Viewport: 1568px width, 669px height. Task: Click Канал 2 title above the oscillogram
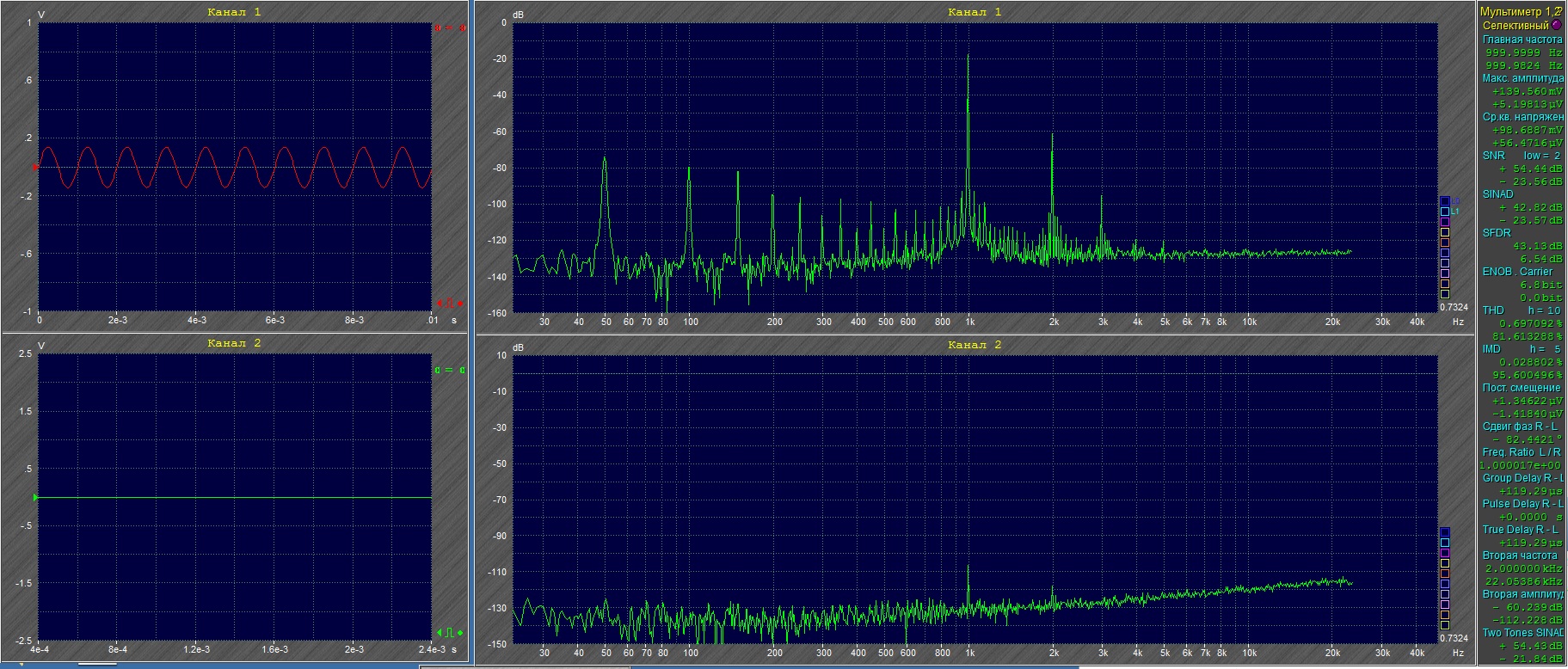point(234,343)
